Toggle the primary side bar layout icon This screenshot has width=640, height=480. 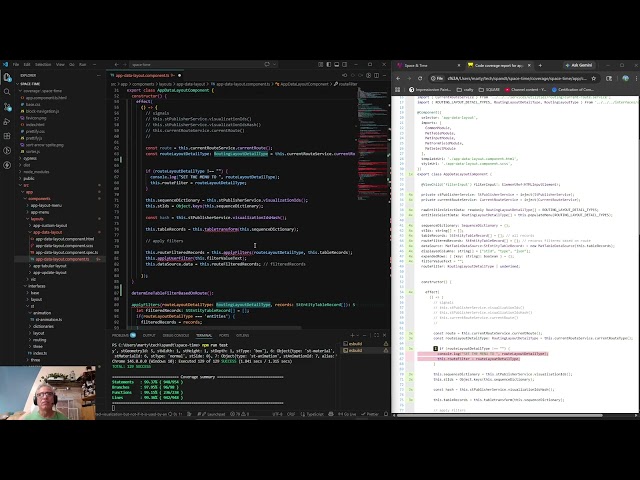coord(329,64)
